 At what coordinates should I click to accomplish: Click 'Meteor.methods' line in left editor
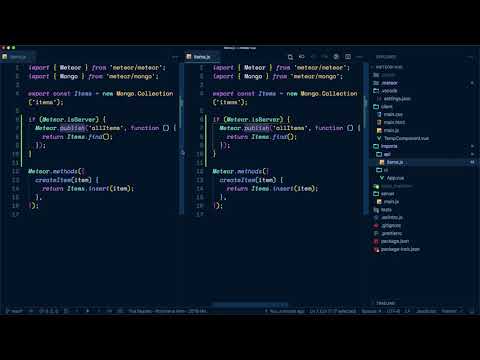pos(57,171)
